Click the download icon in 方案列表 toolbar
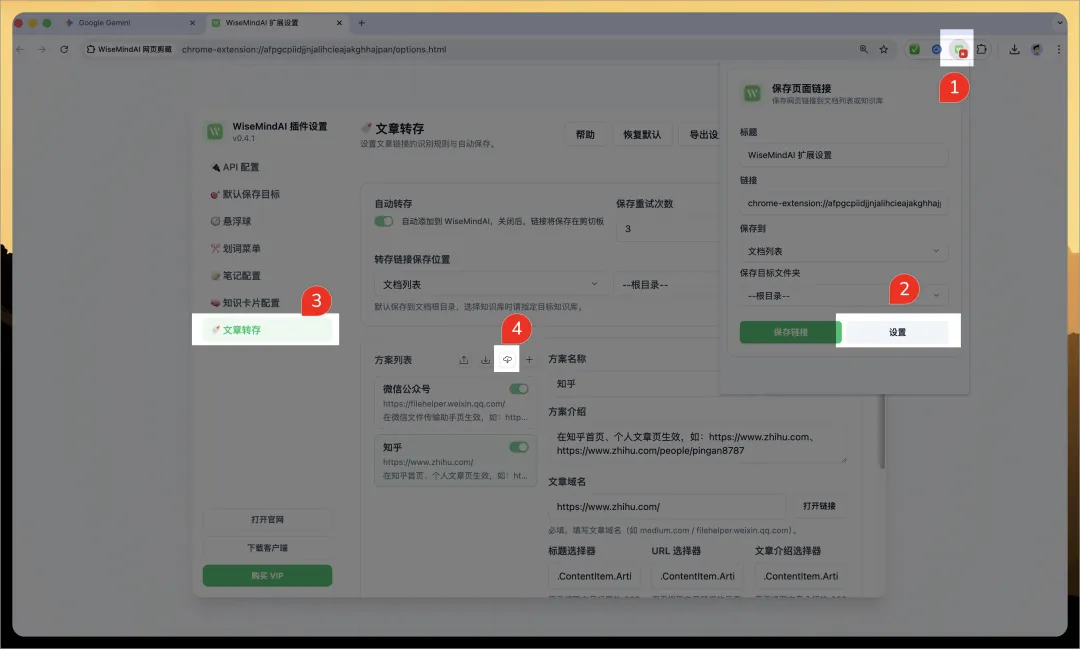Screen dimensions: 1080x649 click(x=486, y=359)
